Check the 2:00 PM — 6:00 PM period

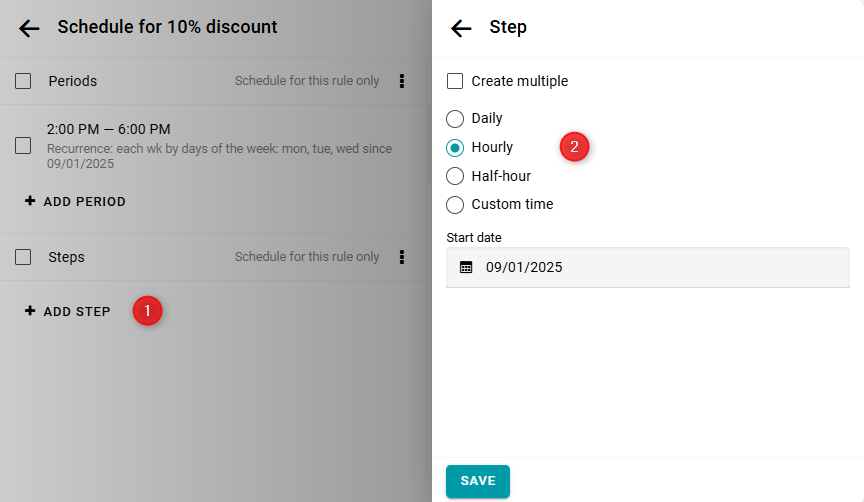[23, 145]
